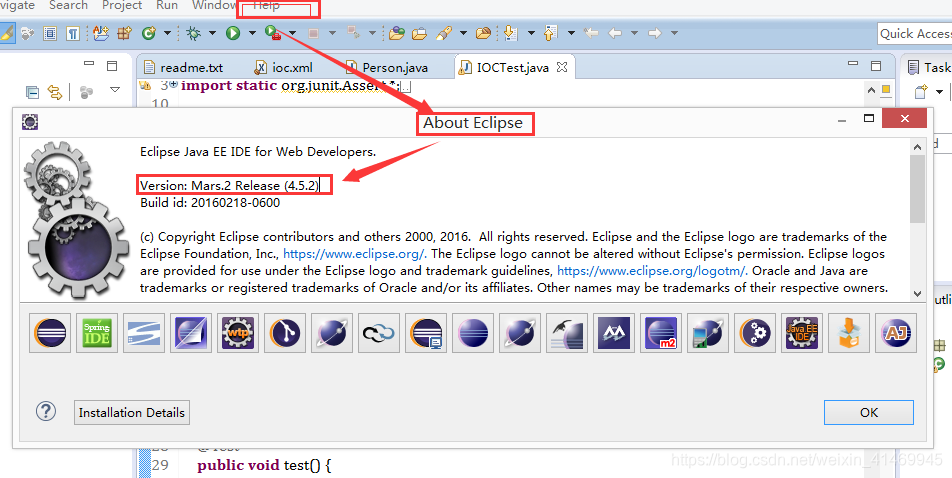This screenshot has width=952, height=478.
Task: Open the orange box download feature icon
Action: (849, 333)
